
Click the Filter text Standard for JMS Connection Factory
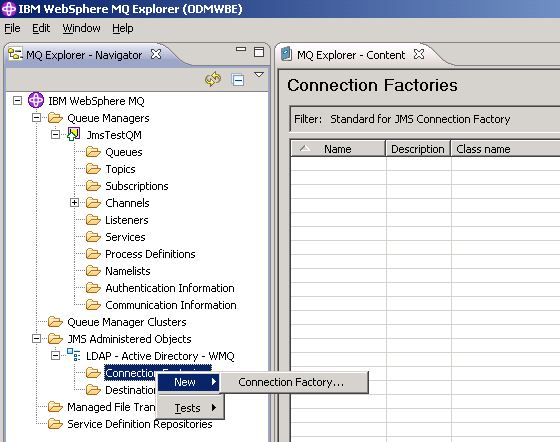(x=420, y=119)
